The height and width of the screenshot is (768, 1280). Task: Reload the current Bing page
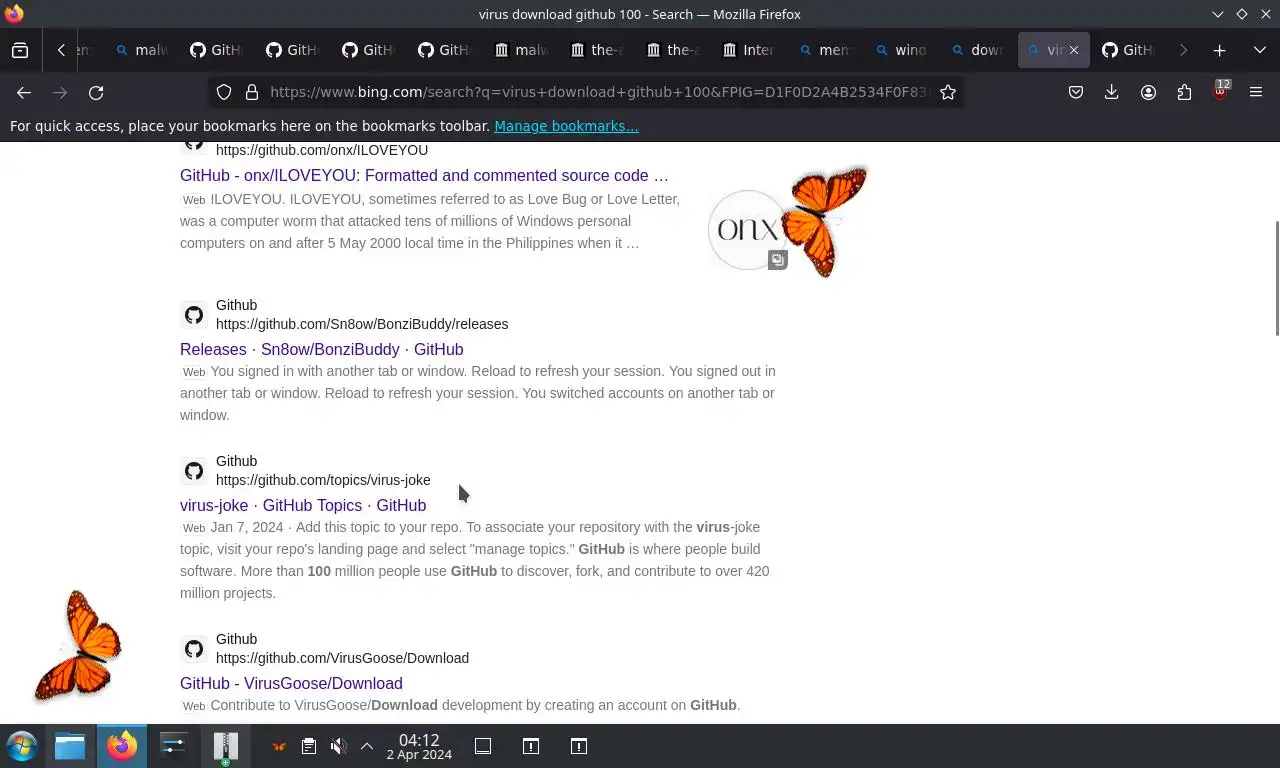coord(96,92)
